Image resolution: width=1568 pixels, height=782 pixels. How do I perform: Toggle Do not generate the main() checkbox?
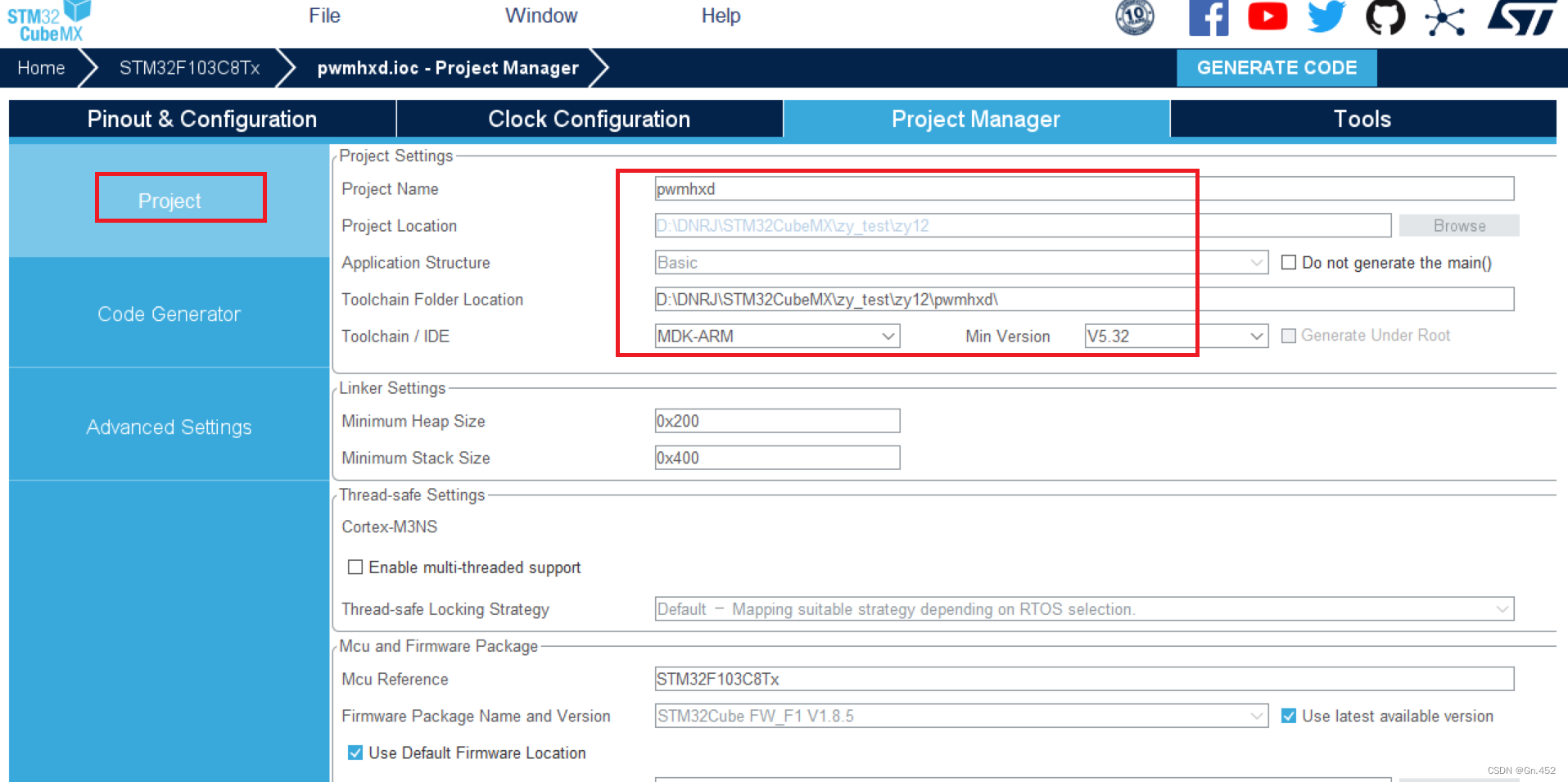[1289, 262]
